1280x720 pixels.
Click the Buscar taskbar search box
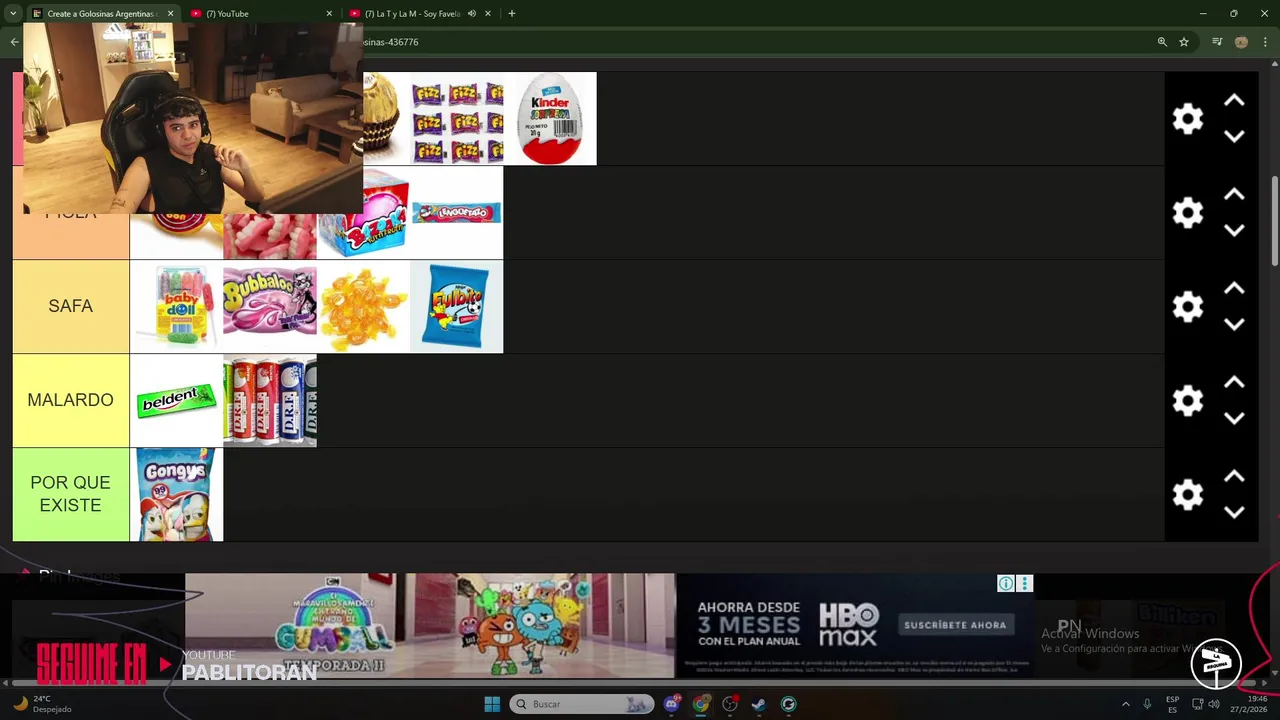582,704
